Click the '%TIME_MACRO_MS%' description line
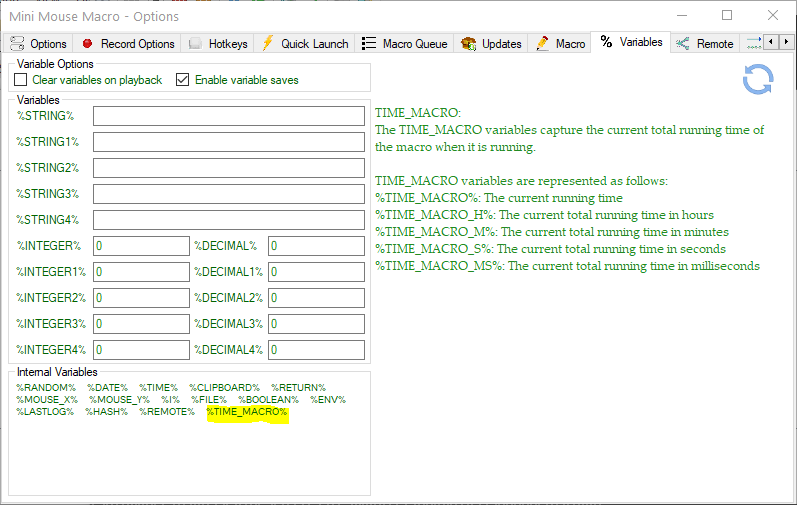This screenshot has height=505, width=797. pyautogui.click(x=567, y=266)
